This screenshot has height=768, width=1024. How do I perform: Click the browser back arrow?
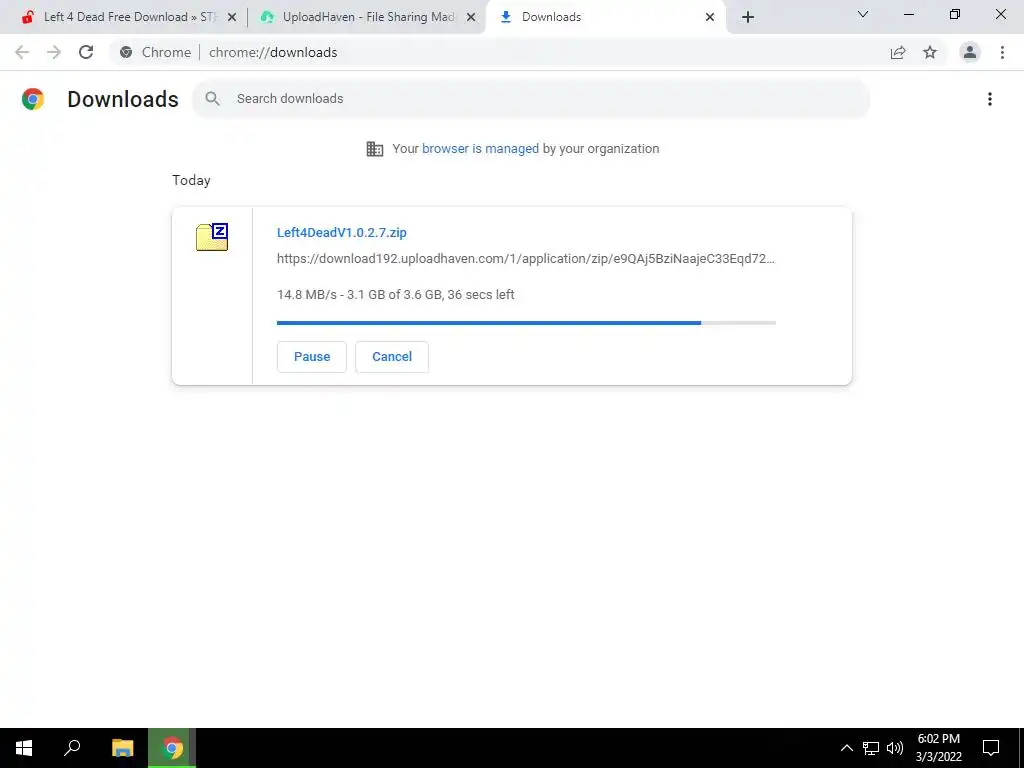(x=22, y=52)
